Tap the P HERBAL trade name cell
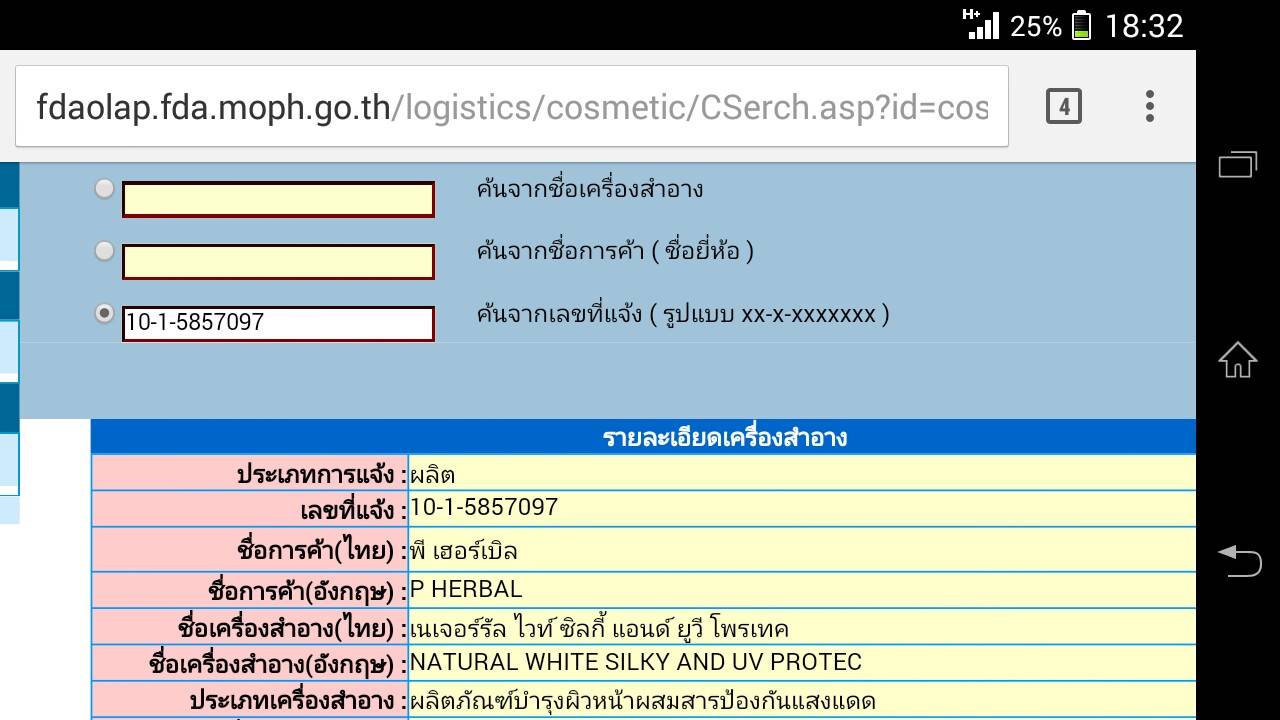Screen dimensions: 1280x720 802,590
